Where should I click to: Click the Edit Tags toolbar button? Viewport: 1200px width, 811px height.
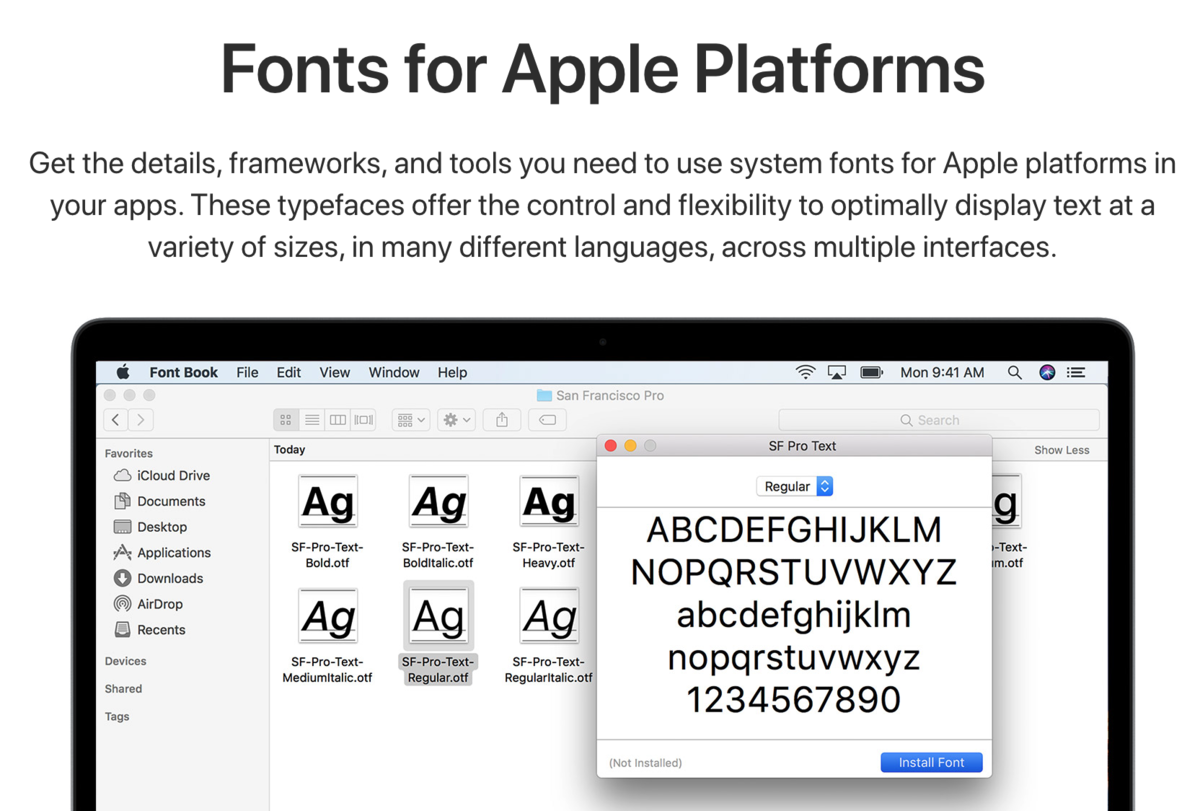click(548, 420)
